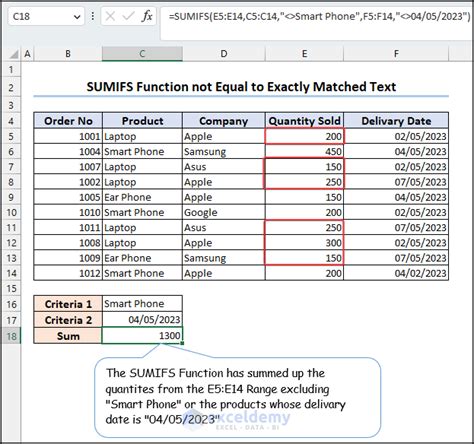Click delivery date 02/05/2023 in row 10
The image size is (474, 444).
pyautogui.click(x=396, y=212)
